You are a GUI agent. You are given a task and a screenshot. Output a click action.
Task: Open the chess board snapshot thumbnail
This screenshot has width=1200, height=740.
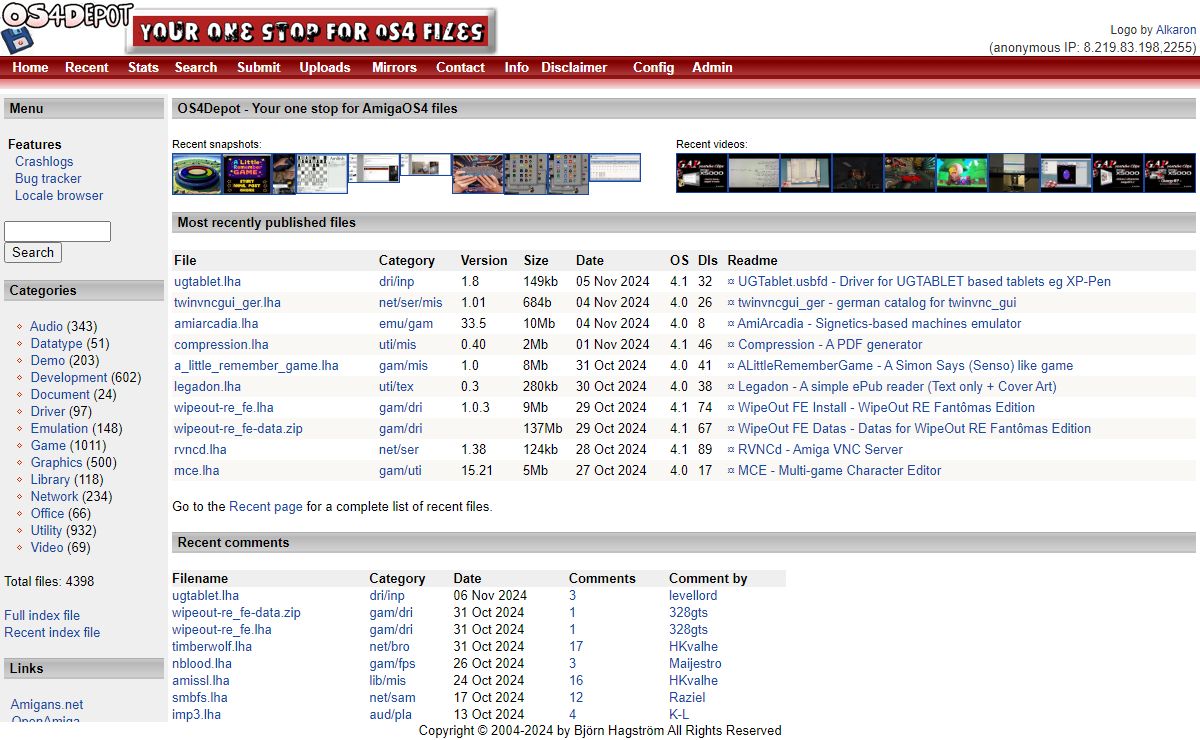pos(323,173)
